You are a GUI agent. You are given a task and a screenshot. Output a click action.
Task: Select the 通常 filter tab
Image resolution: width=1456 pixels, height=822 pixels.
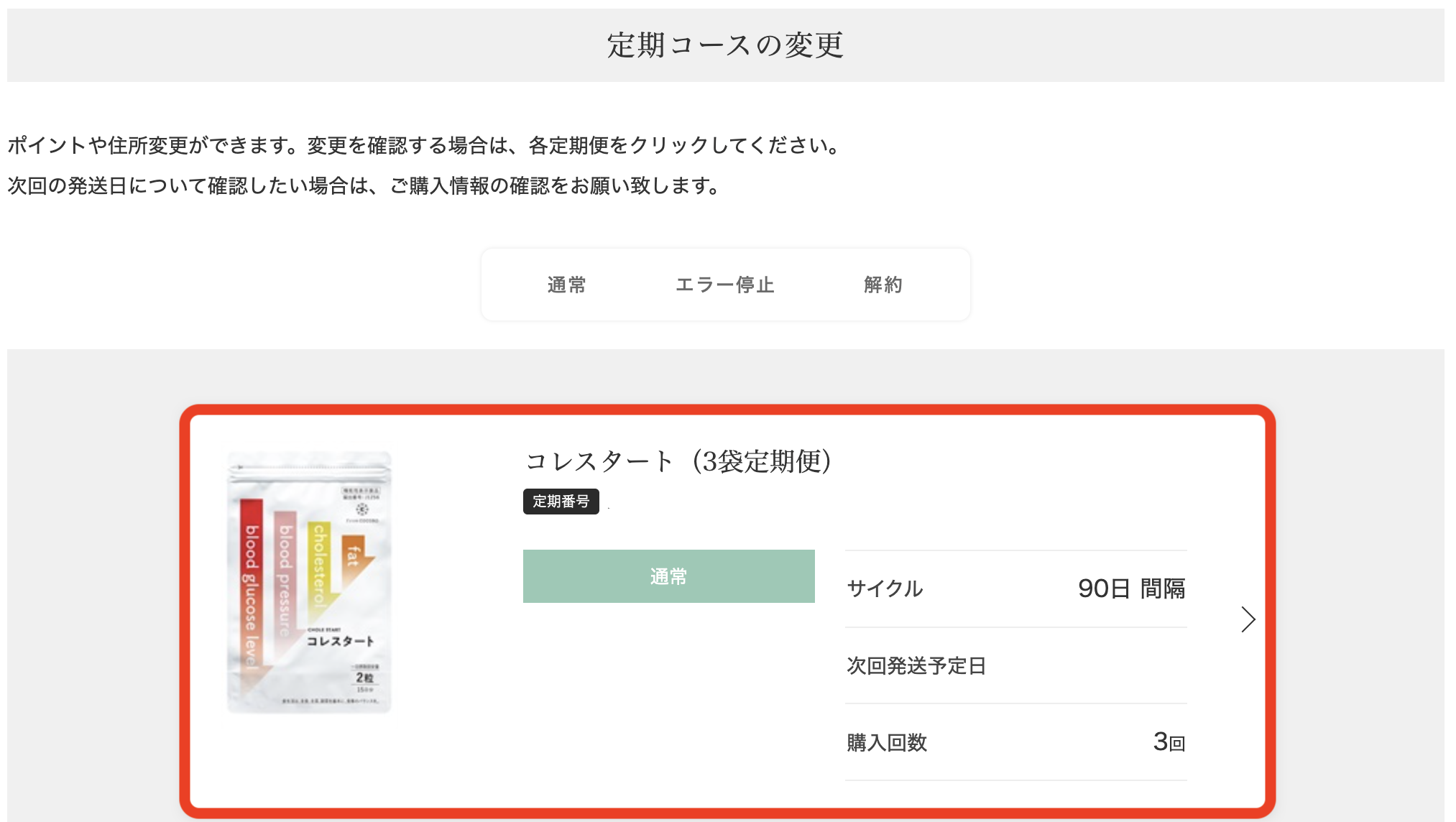[566, 285]
